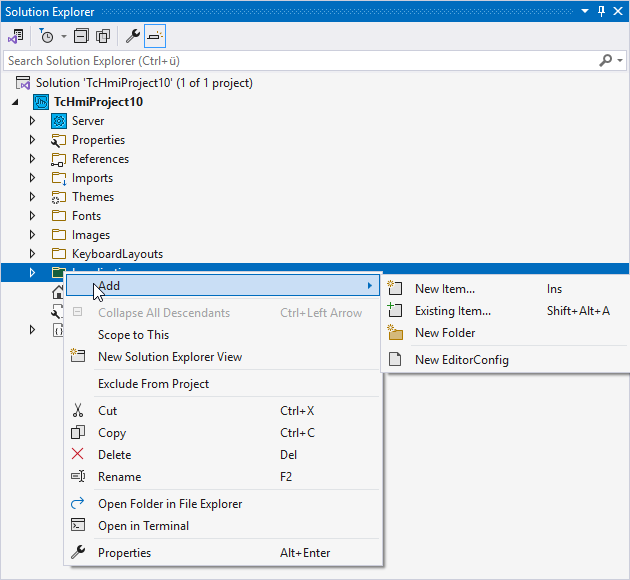Expand the Fonts folder
This screenshot has width=630, height=580.
click(x=32, y=216)
